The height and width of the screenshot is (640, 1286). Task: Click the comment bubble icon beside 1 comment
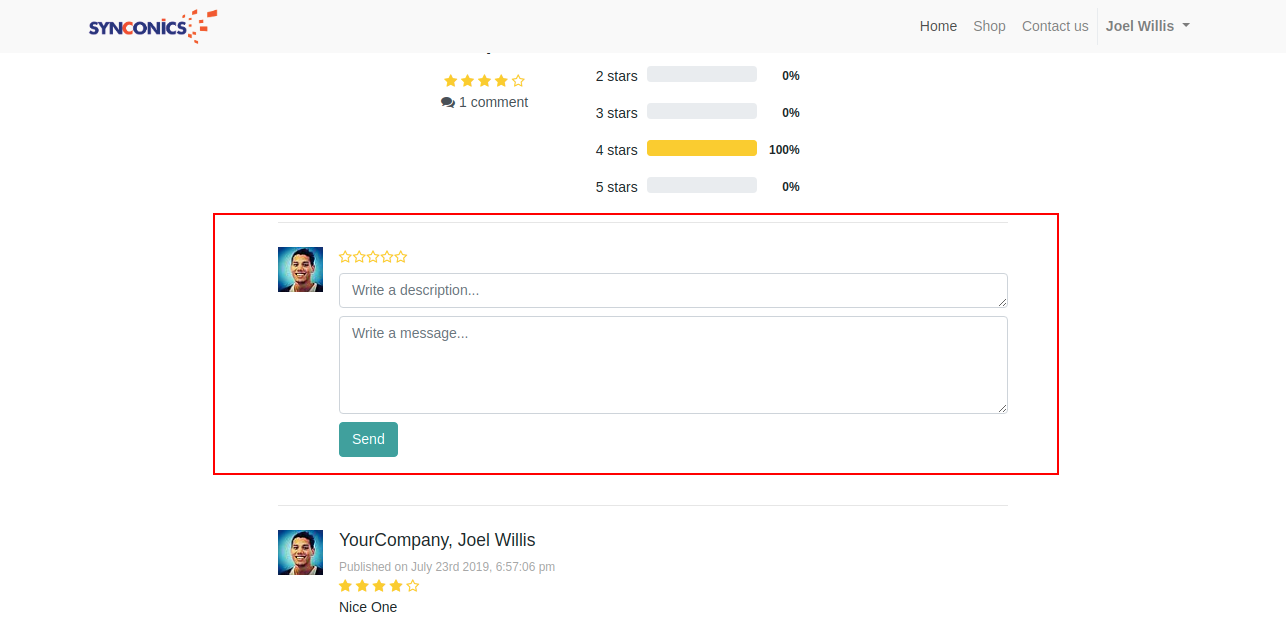448,103
